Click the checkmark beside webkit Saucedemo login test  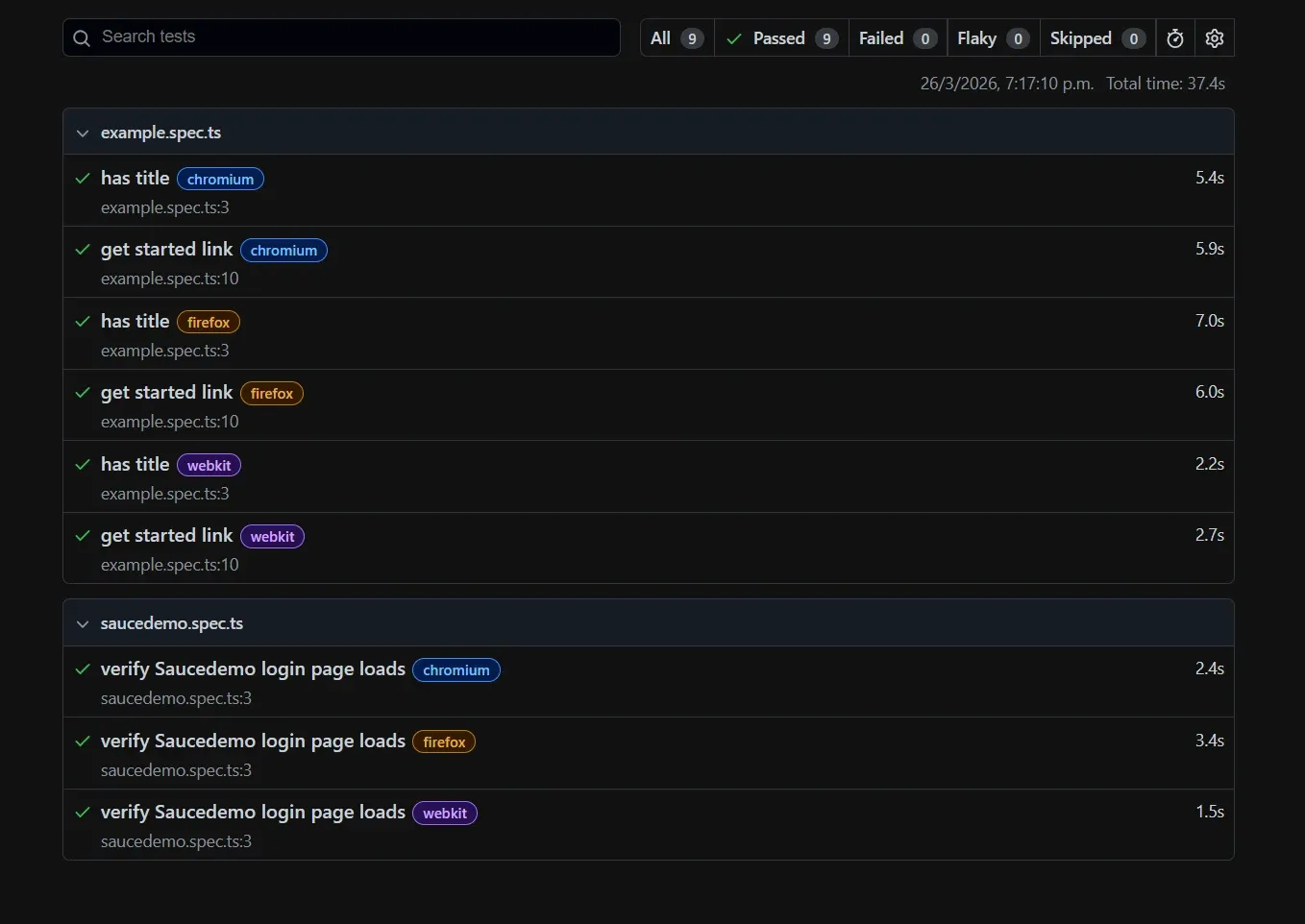tap(82, 812)
